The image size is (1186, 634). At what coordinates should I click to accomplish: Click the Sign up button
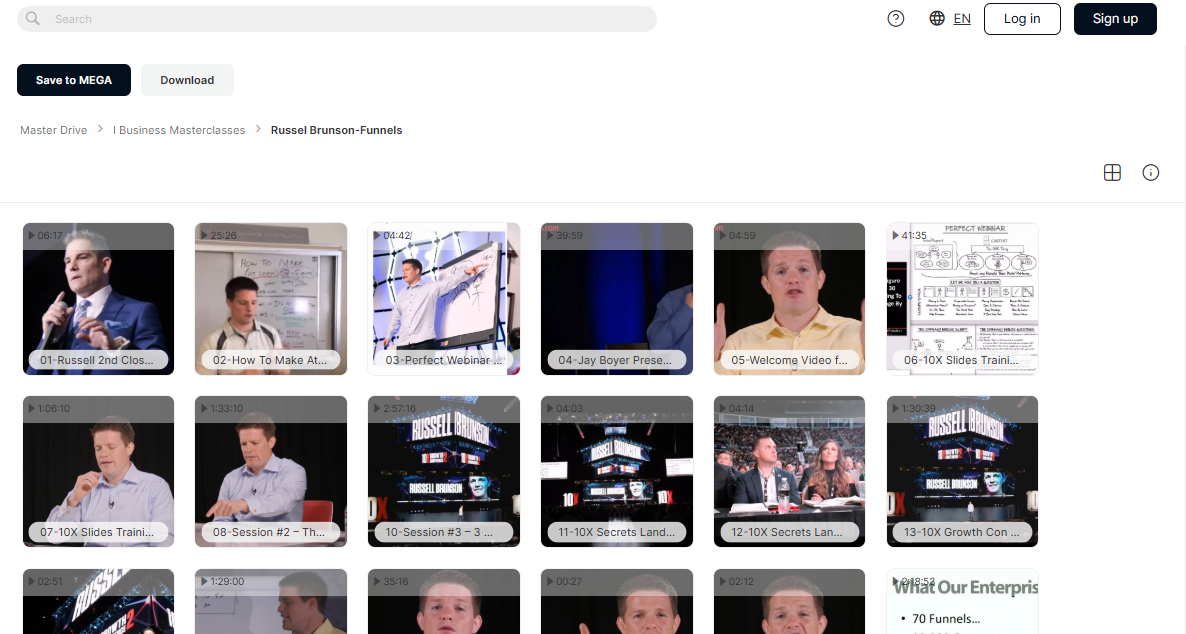[1115, 19]
